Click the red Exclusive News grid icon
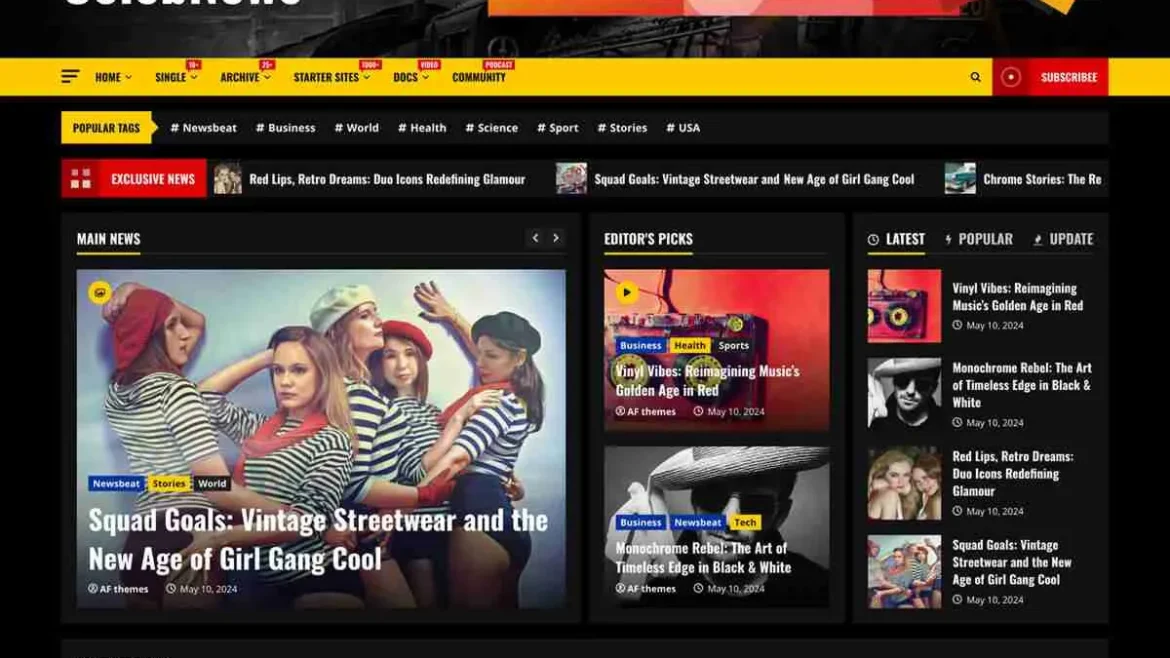Viewport: 1170px width, 658px height. (81, 179)
